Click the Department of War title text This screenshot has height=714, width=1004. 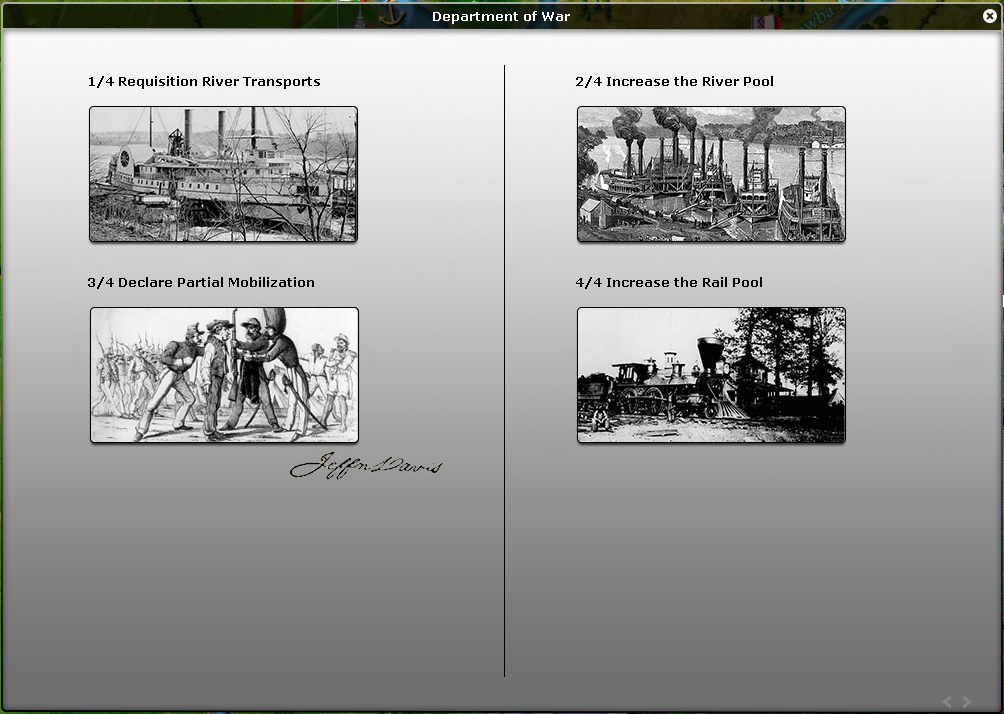pyautogui.click(x=501, y=17)
